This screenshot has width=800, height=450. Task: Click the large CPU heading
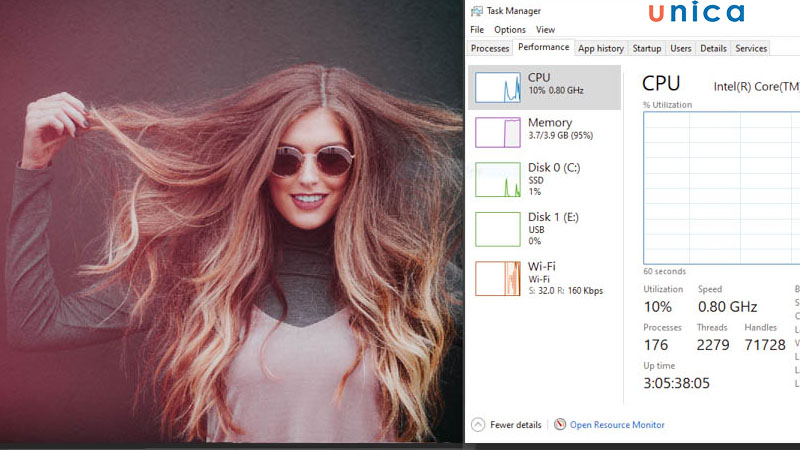661,83
